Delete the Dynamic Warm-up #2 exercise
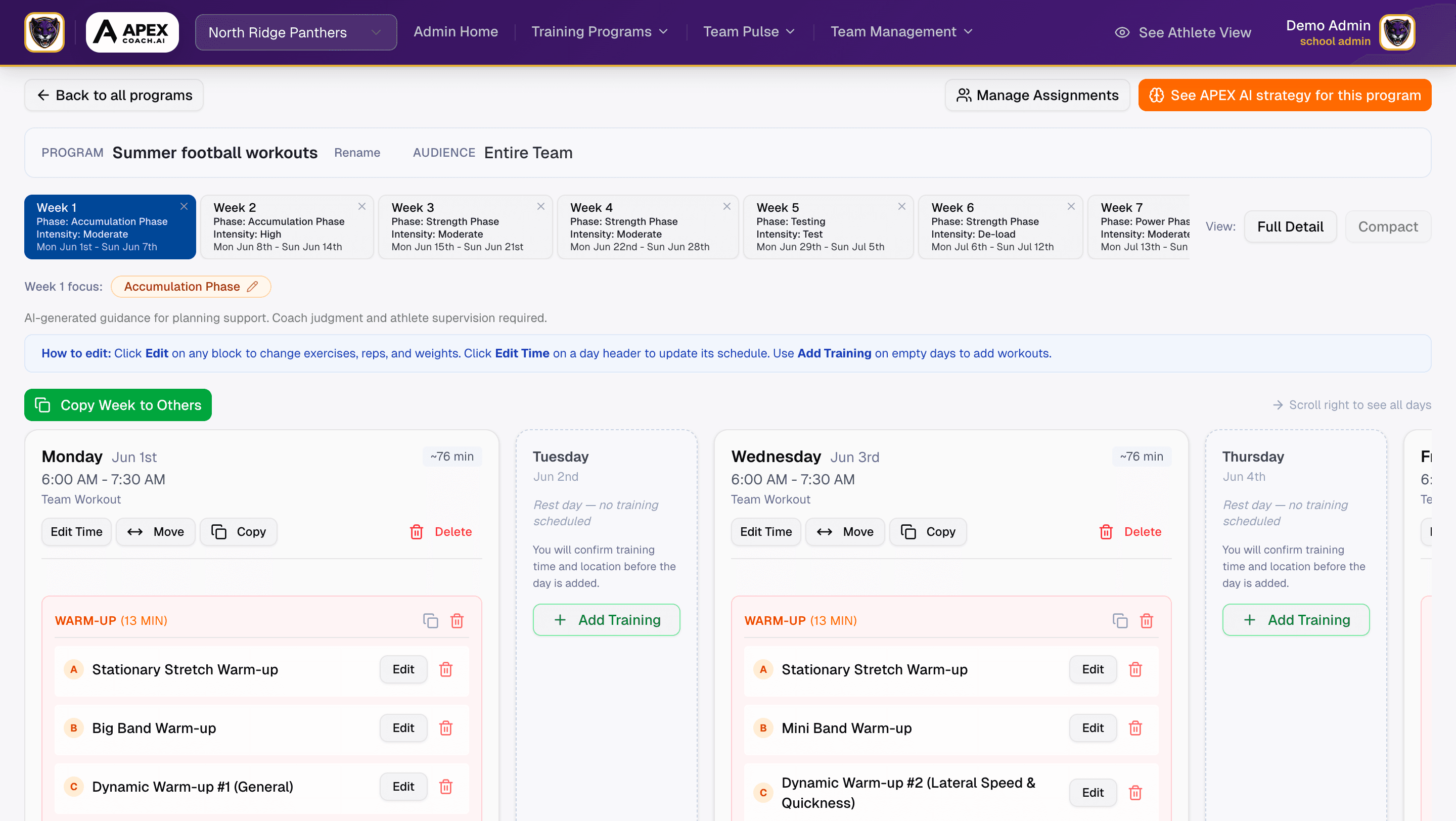Screen dimensions: 1456x821 coord(1136,792)
